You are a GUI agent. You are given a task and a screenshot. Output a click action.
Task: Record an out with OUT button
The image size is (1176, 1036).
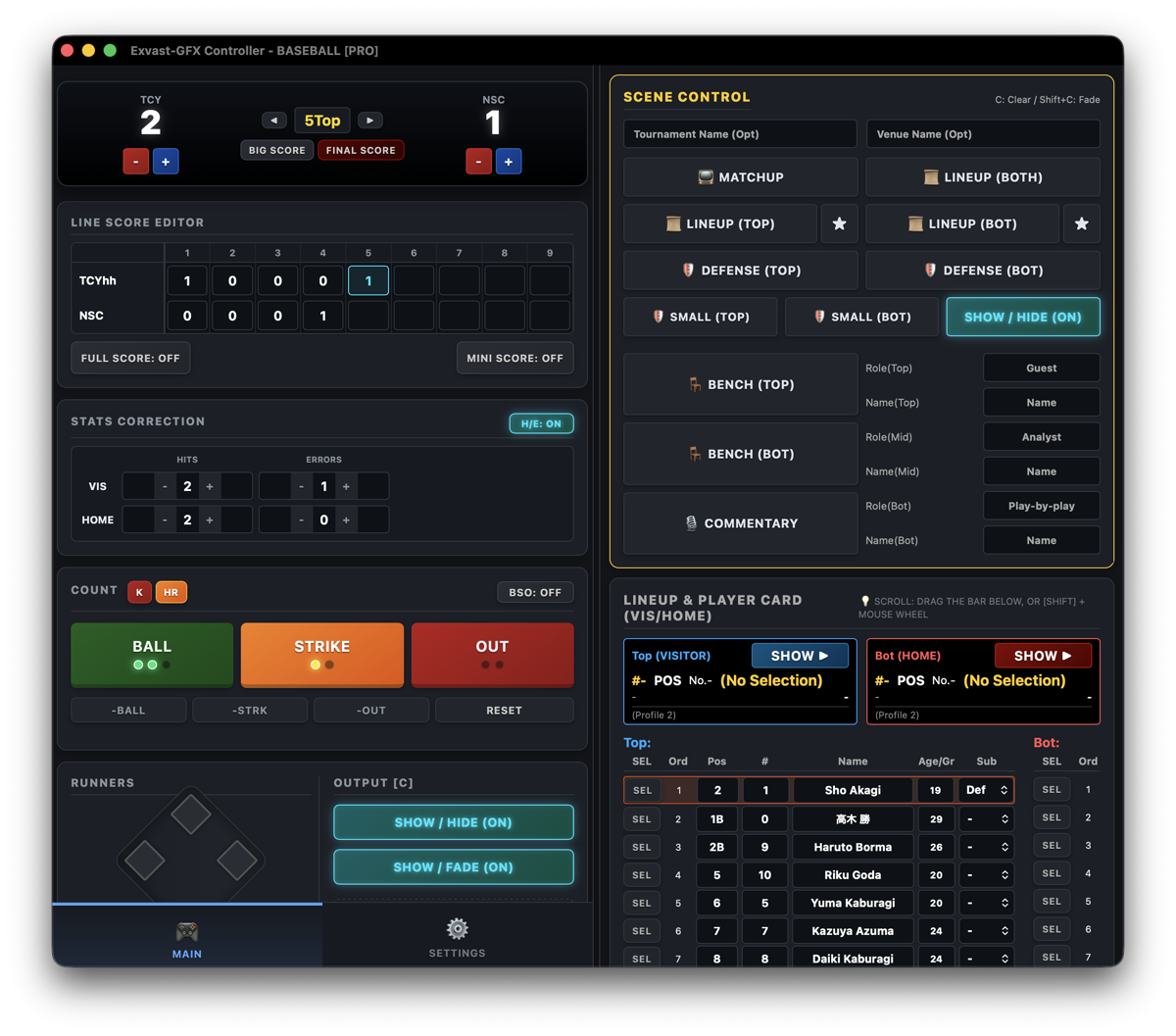coord(492,655)
